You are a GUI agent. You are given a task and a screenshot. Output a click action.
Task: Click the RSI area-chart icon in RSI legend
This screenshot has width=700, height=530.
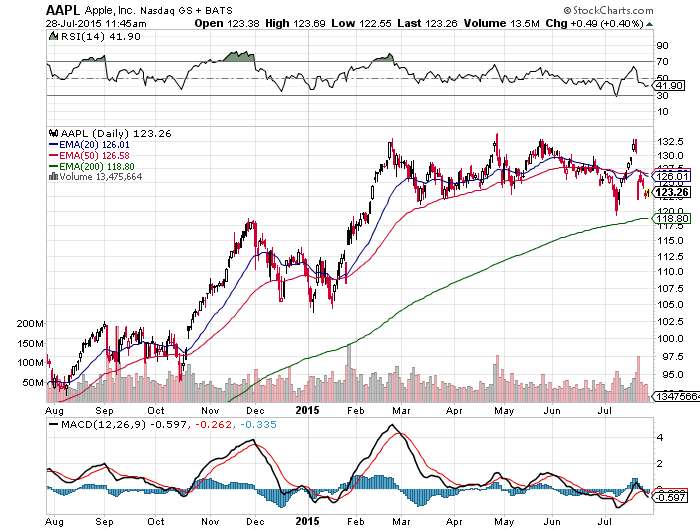53,36
